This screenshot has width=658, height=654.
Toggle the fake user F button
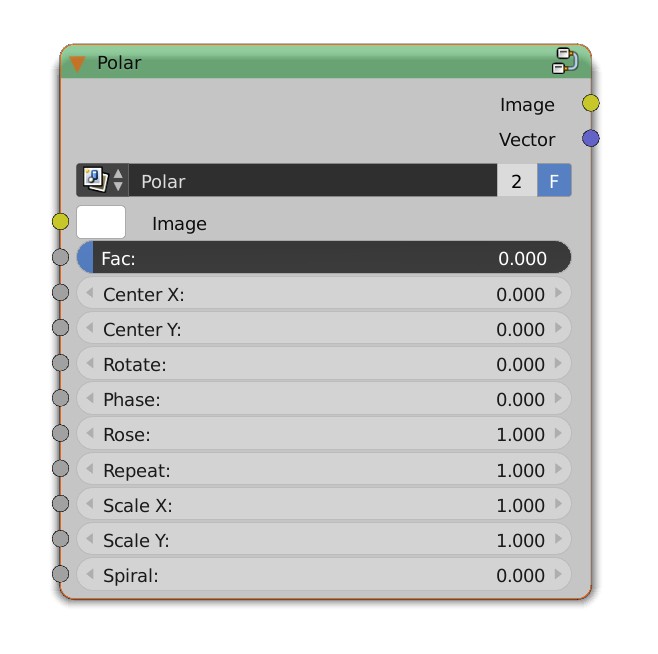pos(554,181)
